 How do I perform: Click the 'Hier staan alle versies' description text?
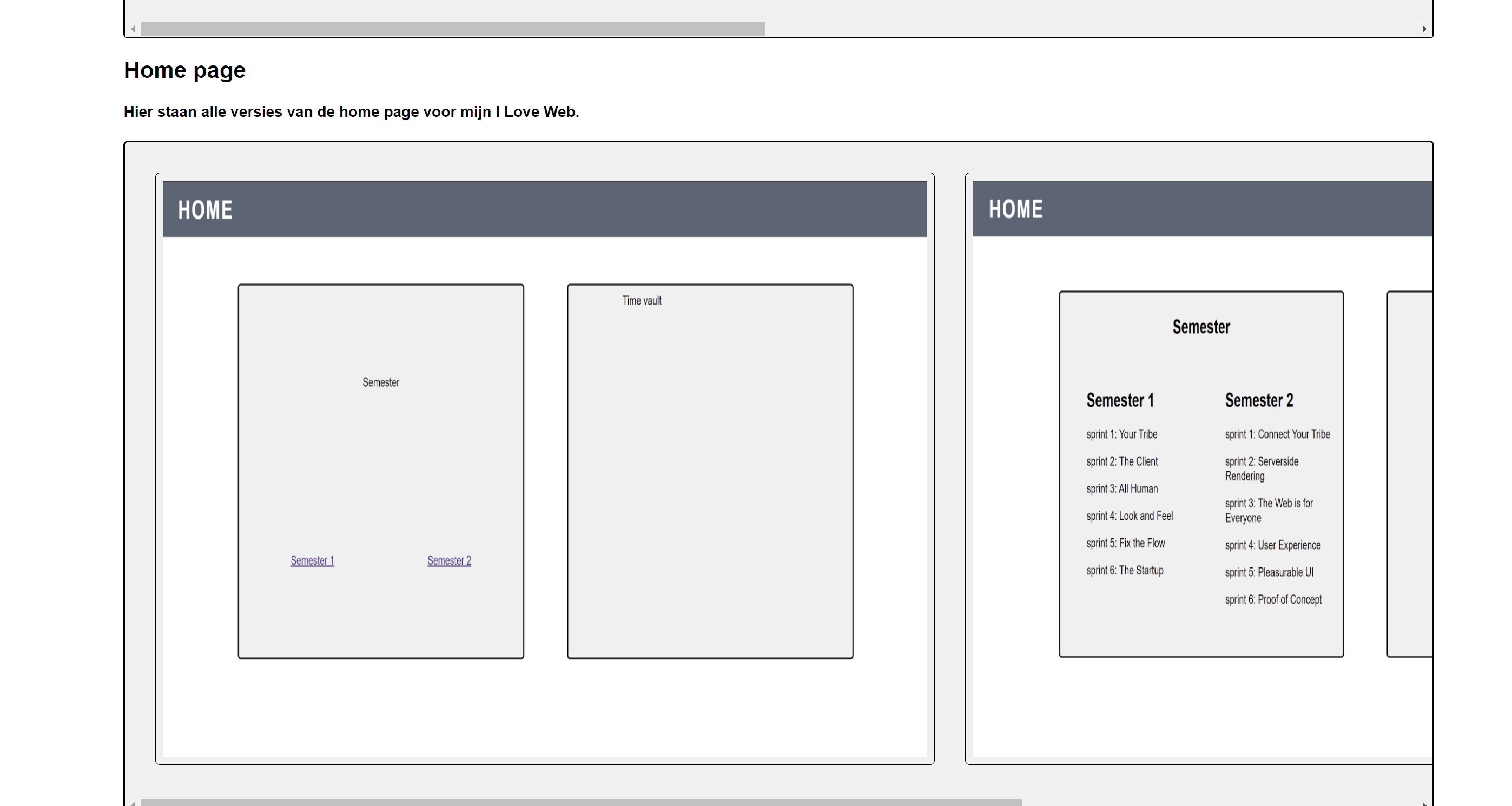pyautogui.click(x=351, y=111)
